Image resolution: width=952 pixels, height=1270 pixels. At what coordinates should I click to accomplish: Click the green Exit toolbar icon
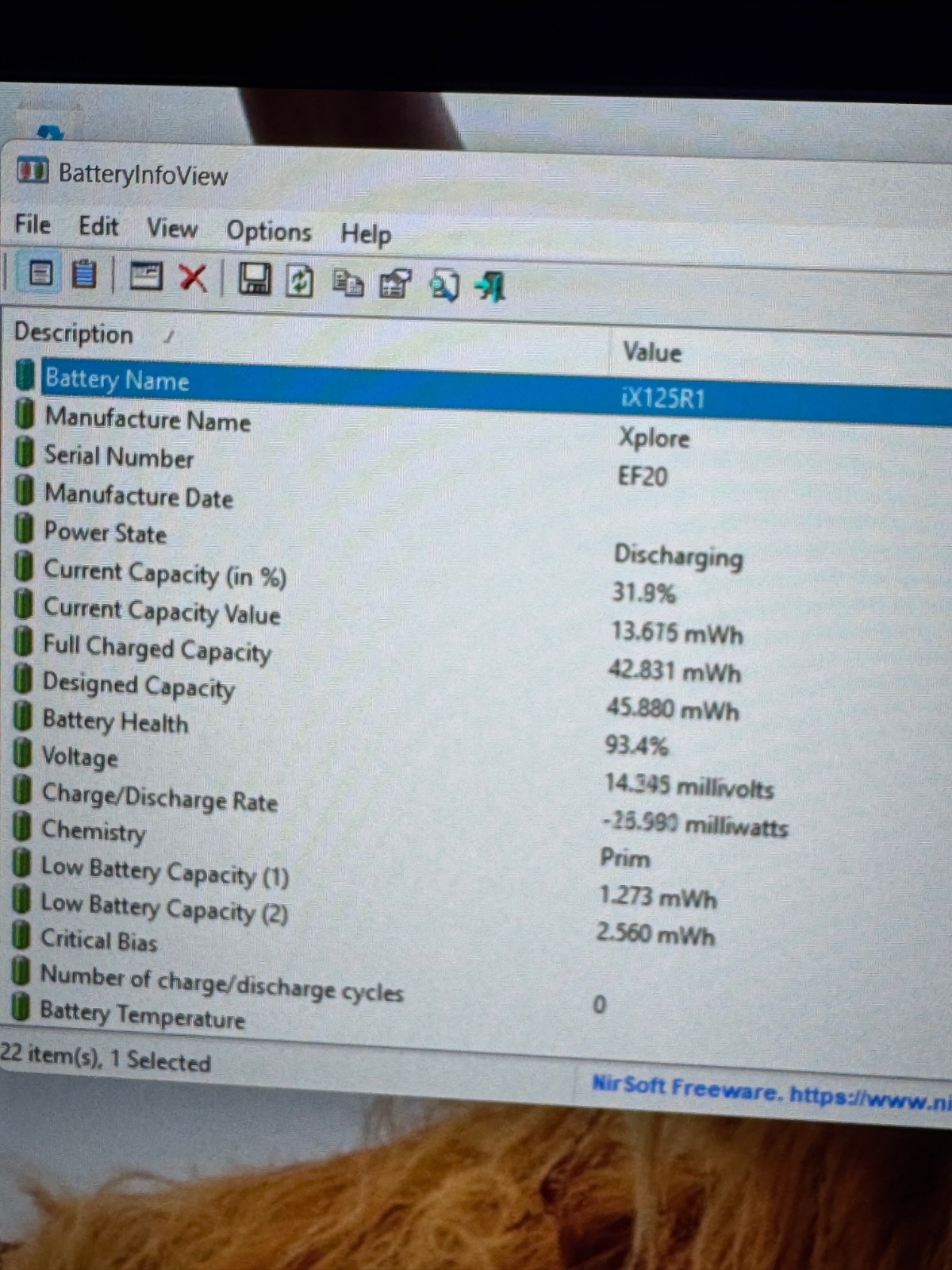point(490,287)
